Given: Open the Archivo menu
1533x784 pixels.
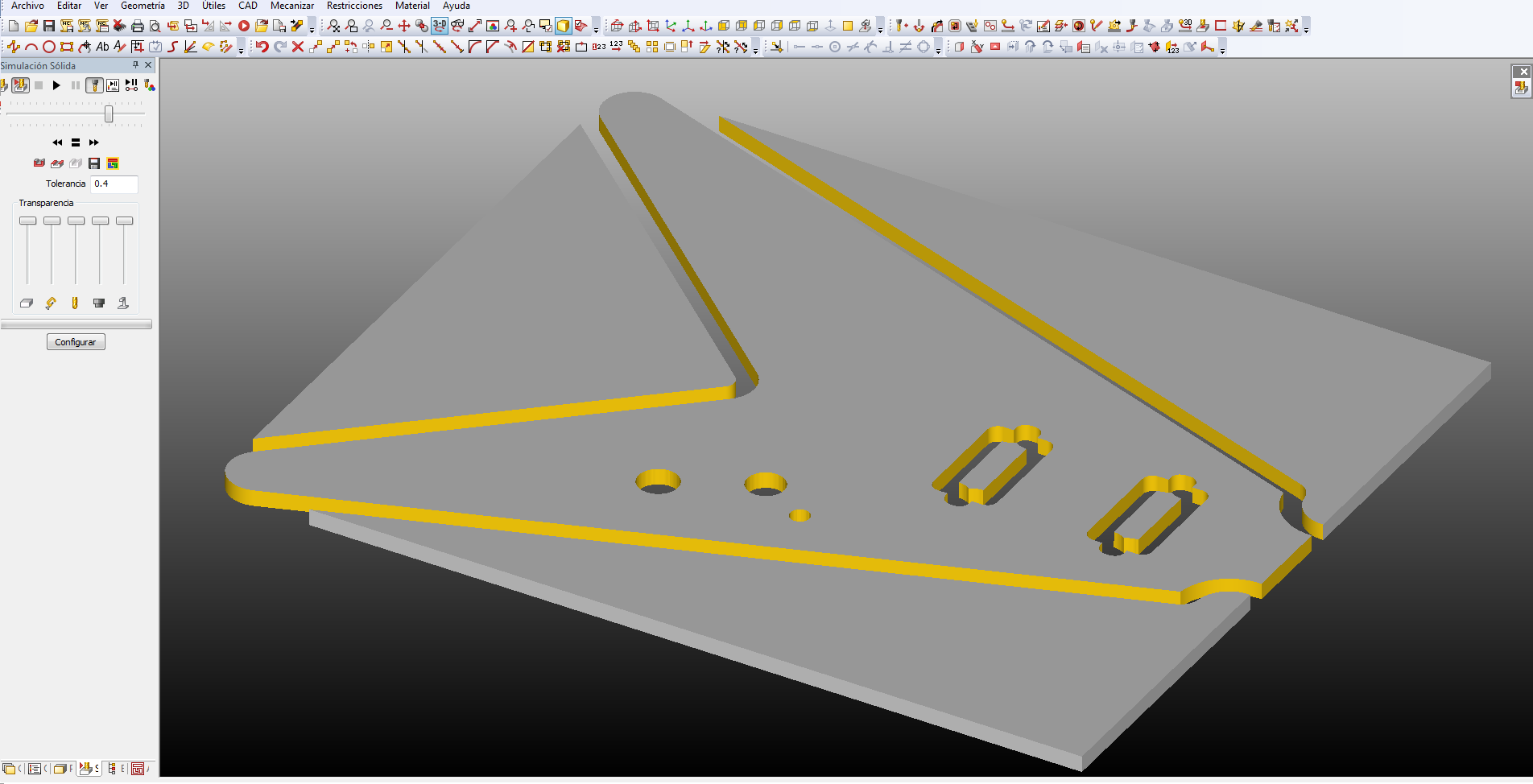Looking at the screenshot, I should 27,6.
